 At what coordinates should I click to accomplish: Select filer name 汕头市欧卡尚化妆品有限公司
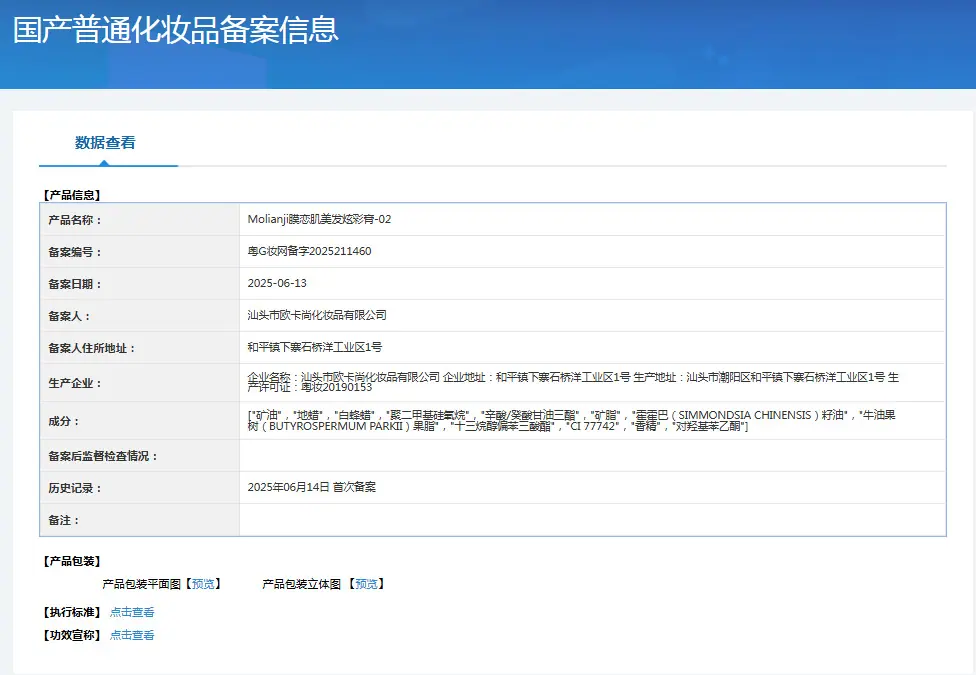click(x=317, y=315)
